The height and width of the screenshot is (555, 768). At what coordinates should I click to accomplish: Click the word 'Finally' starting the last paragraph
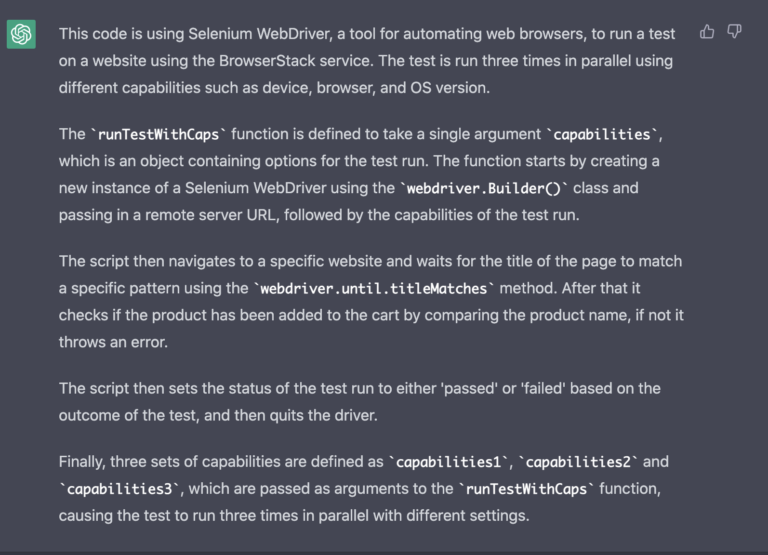[82, 462]
